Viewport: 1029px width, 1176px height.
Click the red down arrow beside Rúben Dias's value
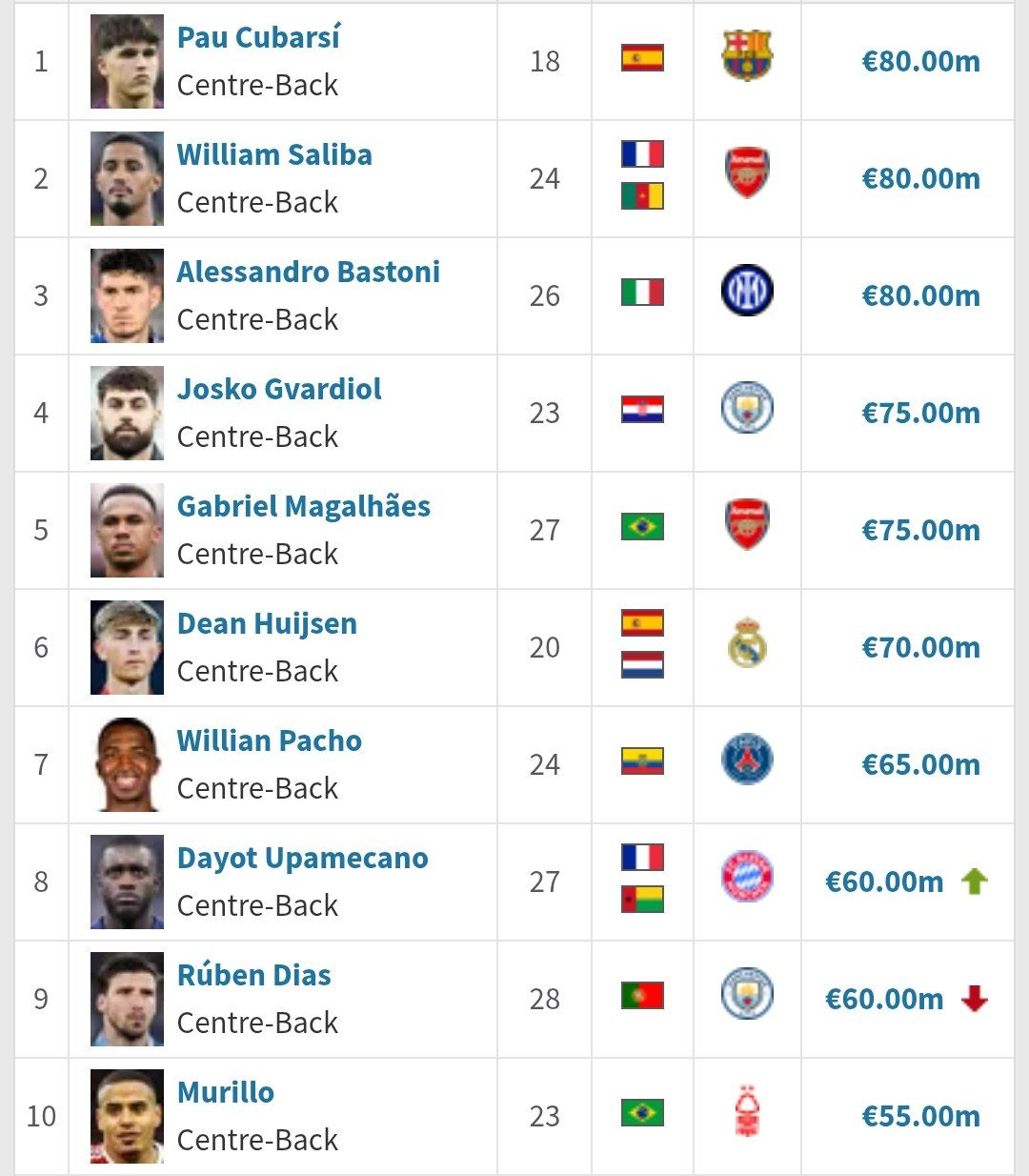point(974,999)
